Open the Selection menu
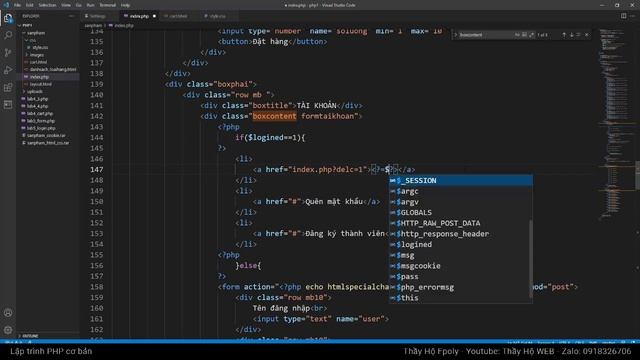Screen dimensions: 640x360 (x=47, y=5)
